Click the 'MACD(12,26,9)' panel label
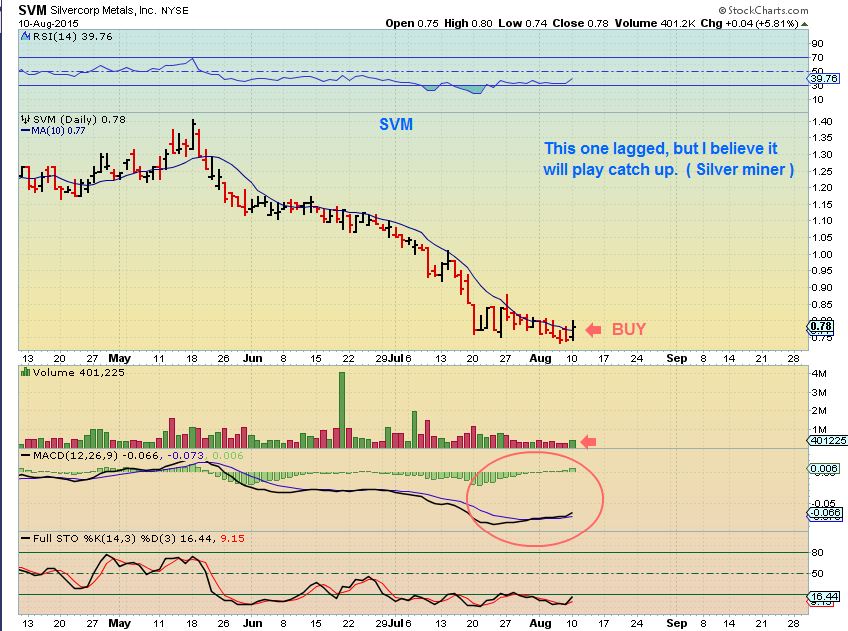Image resolution: width=848 pixels, height=631 pixels. point(75,456)
